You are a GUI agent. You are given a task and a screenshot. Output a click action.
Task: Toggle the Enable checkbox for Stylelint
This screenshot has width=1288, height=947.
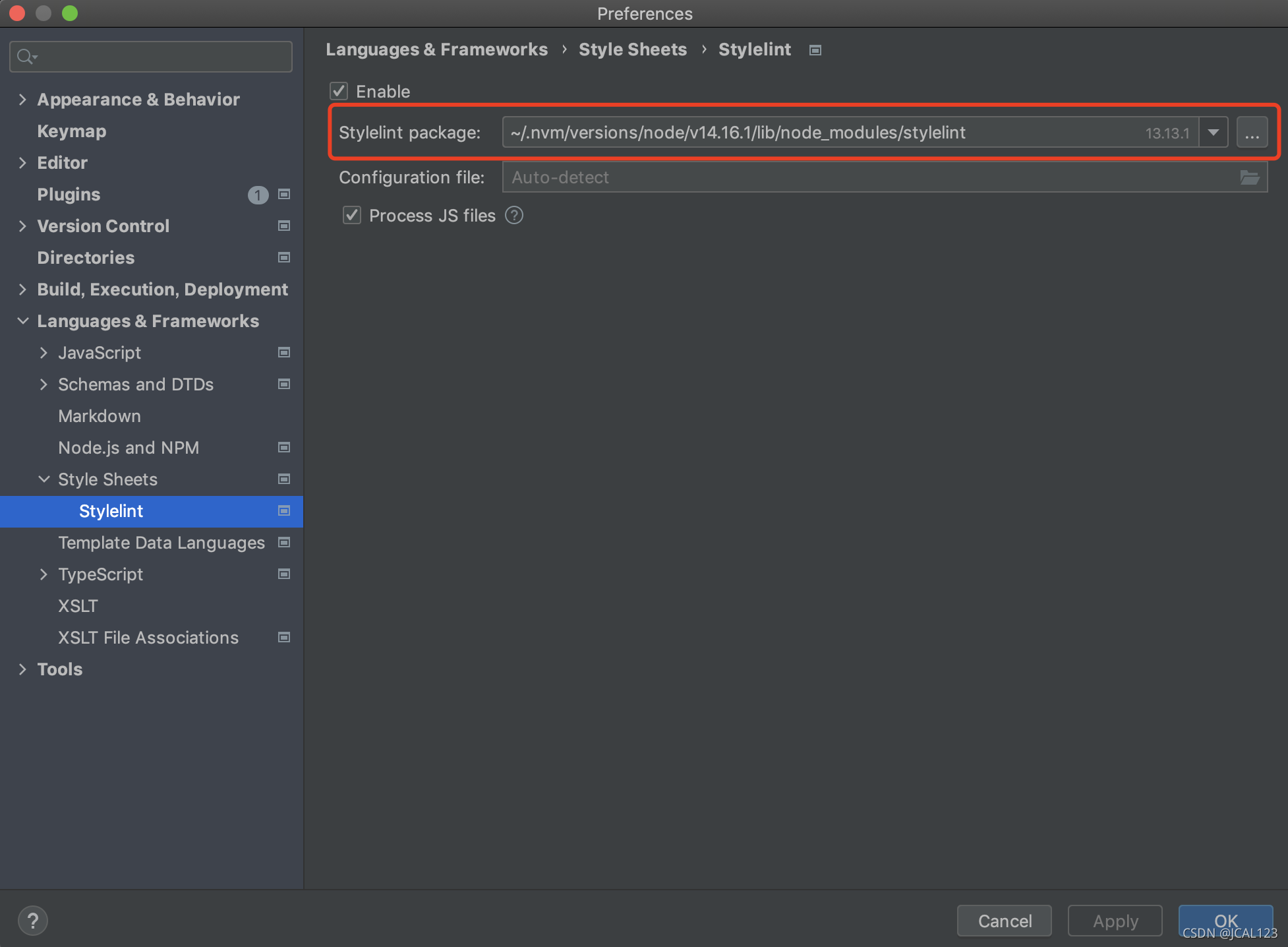click(x=339, y=91)
